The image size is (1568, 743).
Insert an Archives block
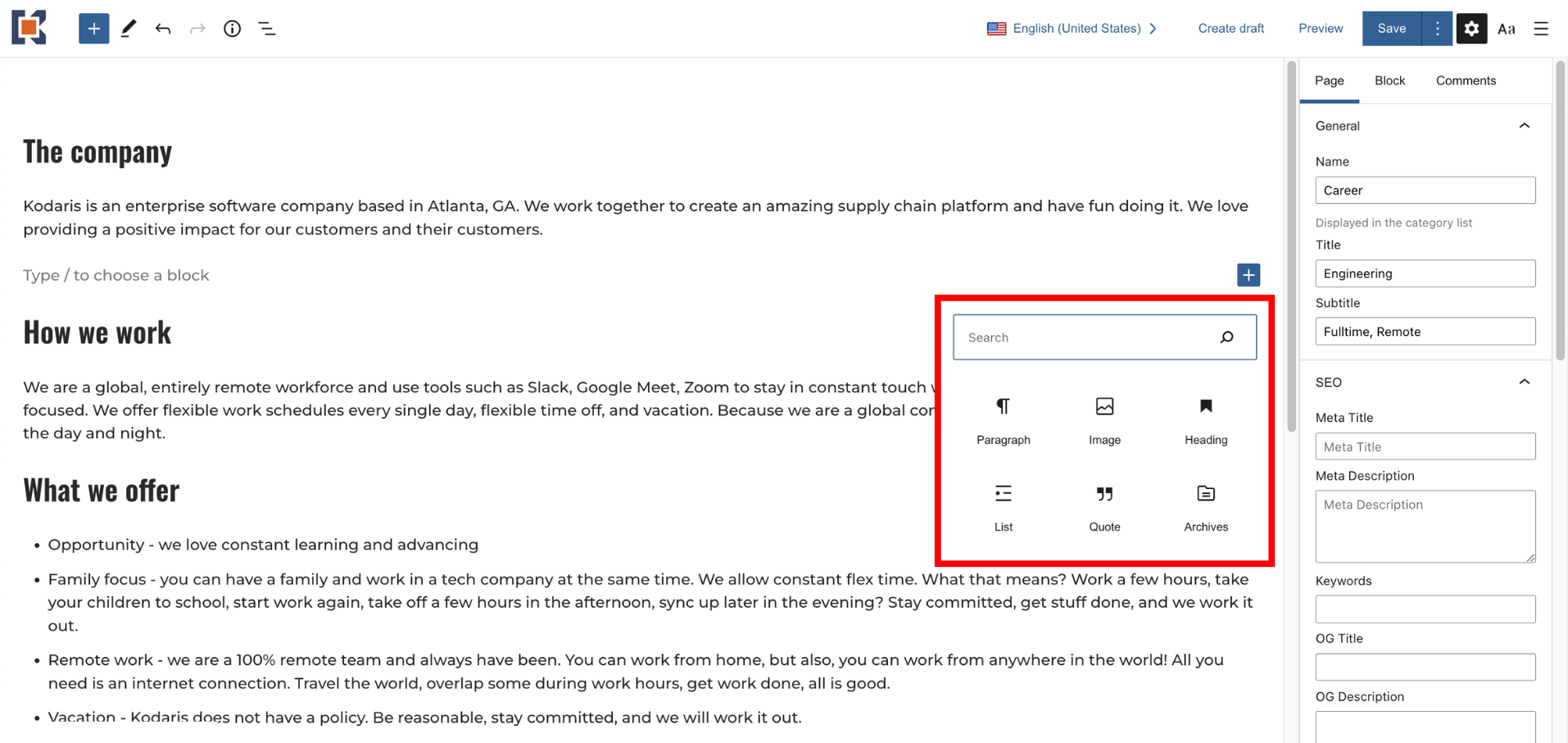coord(1206,508)
